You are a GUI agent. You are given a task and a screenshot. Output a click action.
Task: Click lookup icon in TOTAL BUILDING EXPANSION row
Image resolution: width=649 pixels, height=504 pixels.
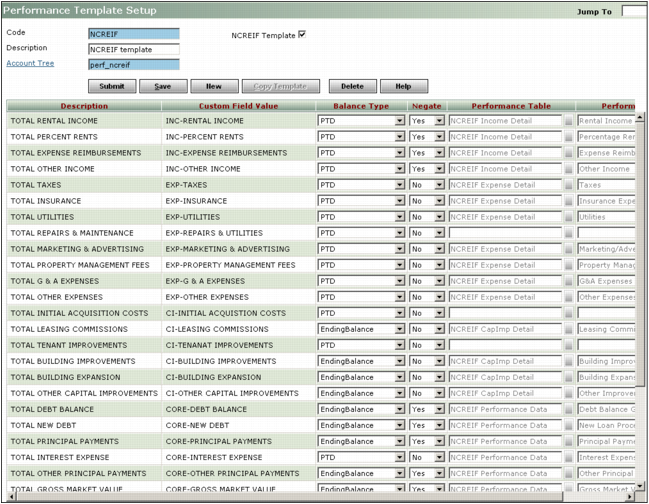(569, 377)
